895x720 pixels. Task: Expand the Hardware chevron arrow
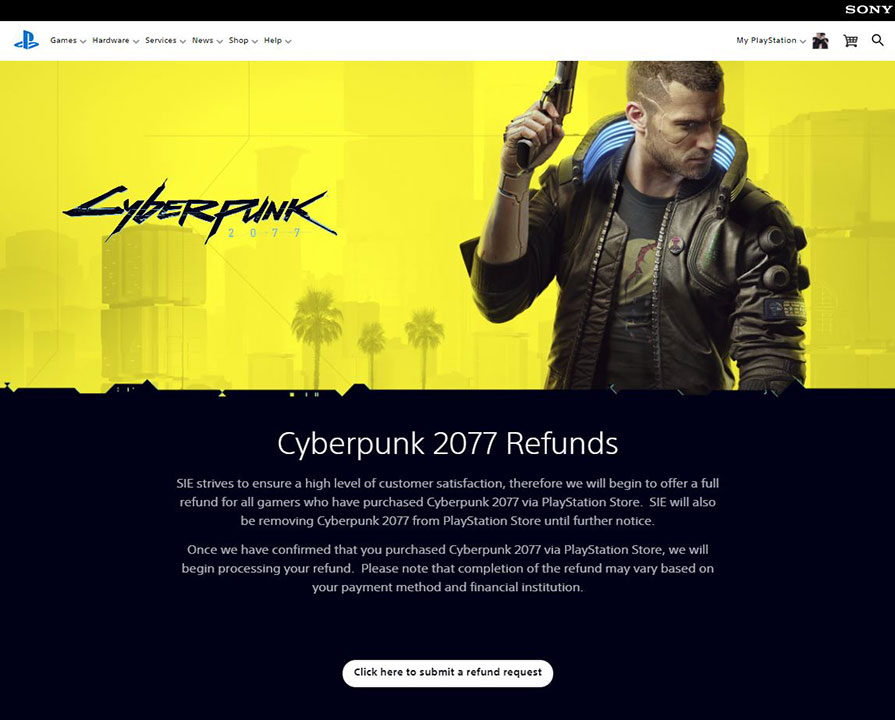(x=136, y=41)
